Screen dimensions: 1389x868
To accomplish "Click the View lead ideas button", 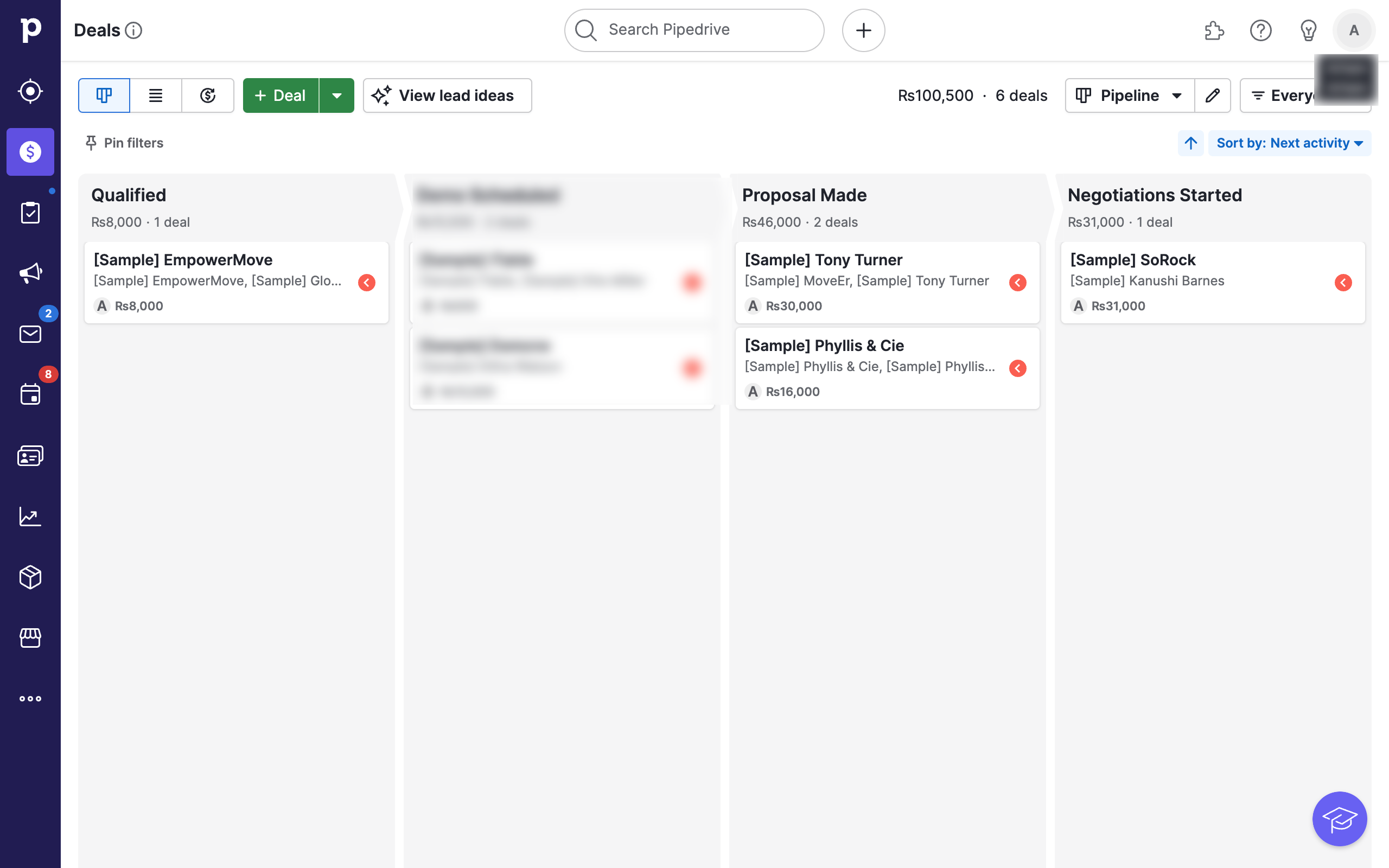I will [x=447, y=96].
